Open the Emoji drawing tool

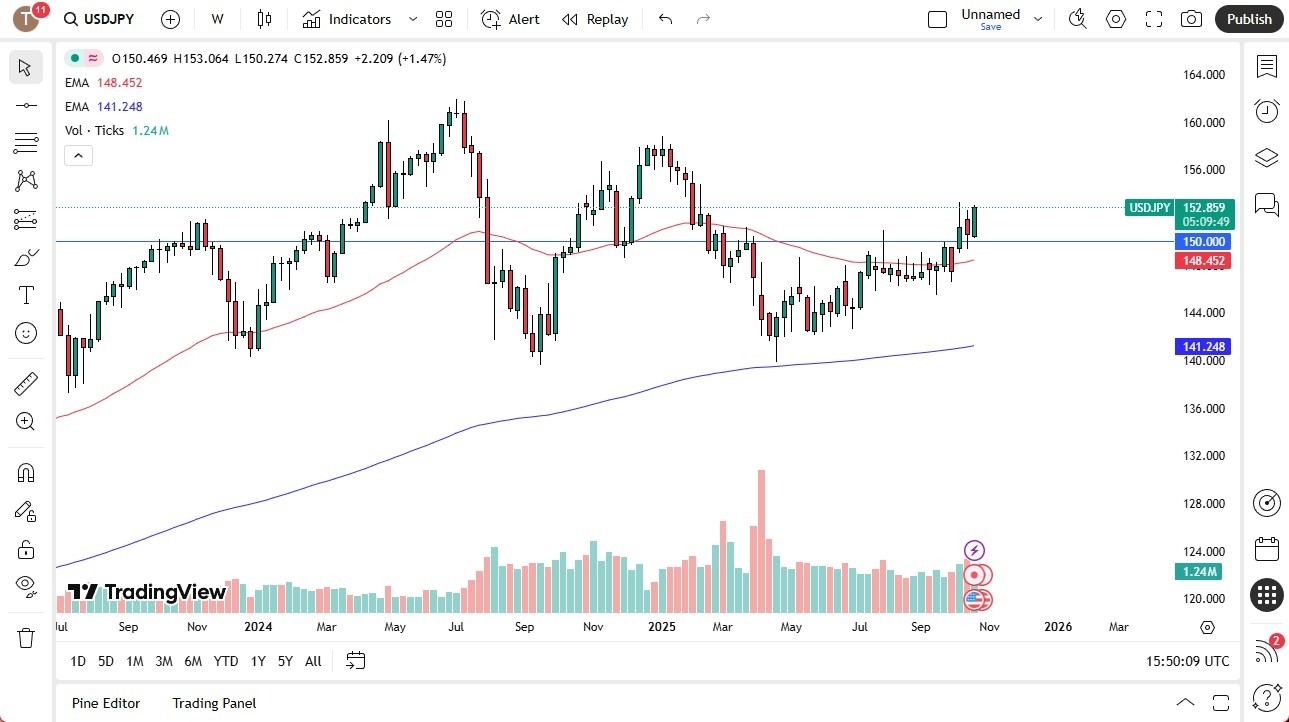pyautogui.click(x=25, y=333)
